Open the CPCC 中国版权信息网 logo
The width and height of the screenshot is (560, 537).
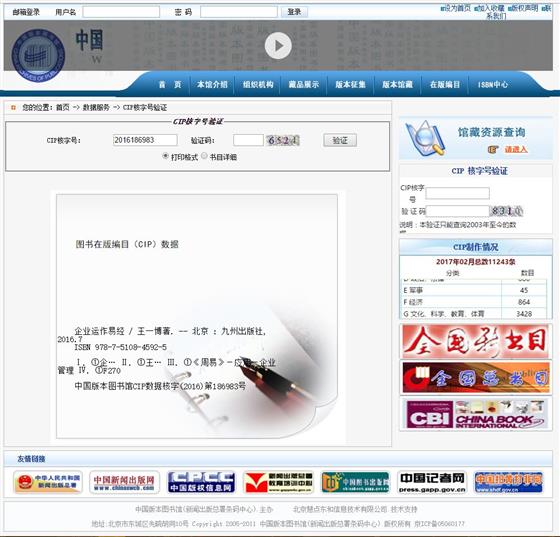201,482
